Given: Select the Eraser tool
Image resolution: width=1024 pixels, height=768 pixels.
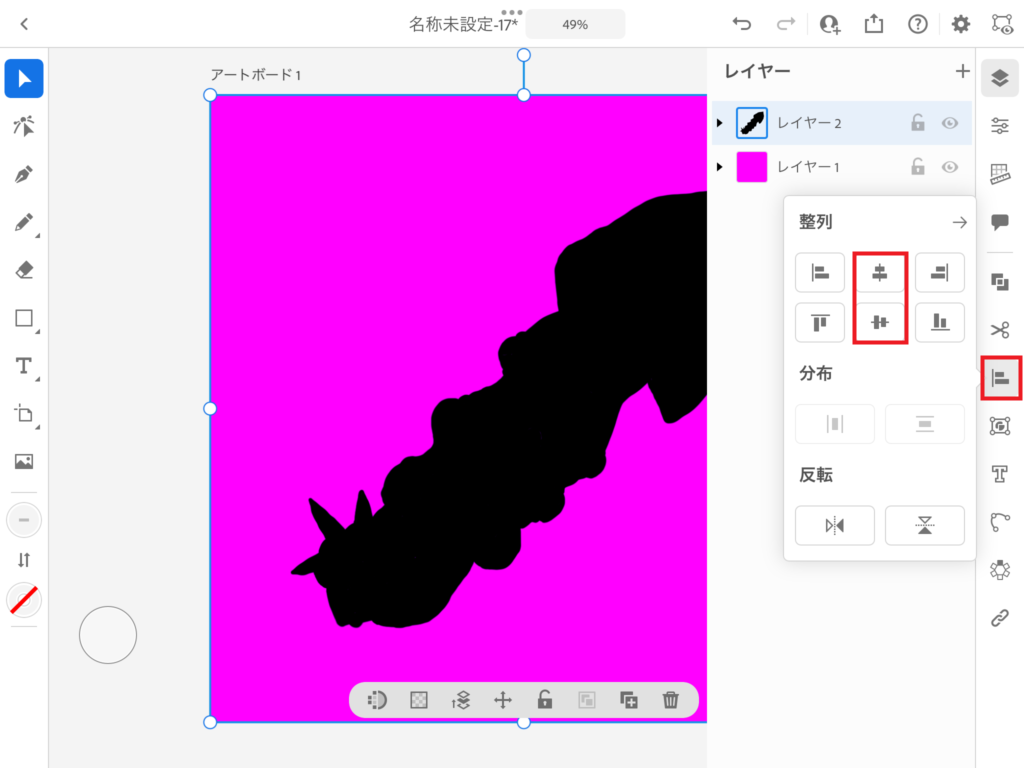Looking at the screenshot, I should (24, 270).
